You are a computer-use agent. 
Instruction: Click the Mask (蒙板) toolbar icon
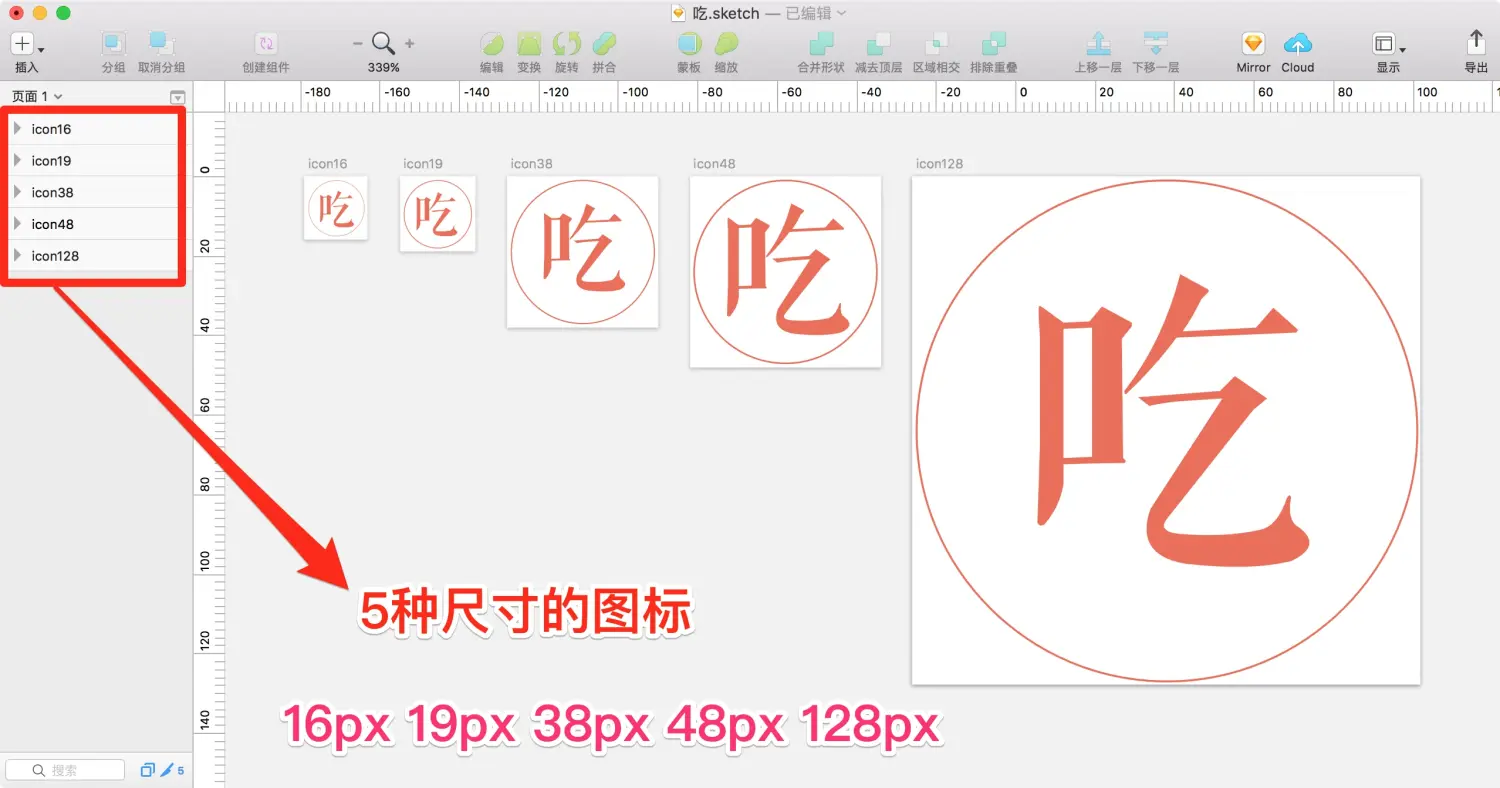(x=689, y=44)
